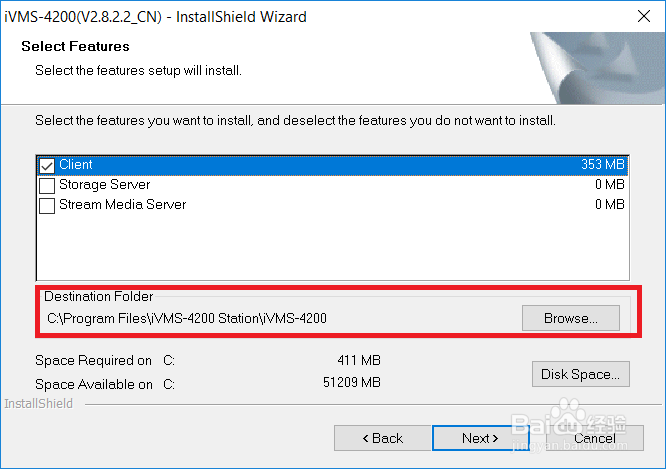Go to the previous step with Back
Viewport: 666px width, 469px height.
383,438
